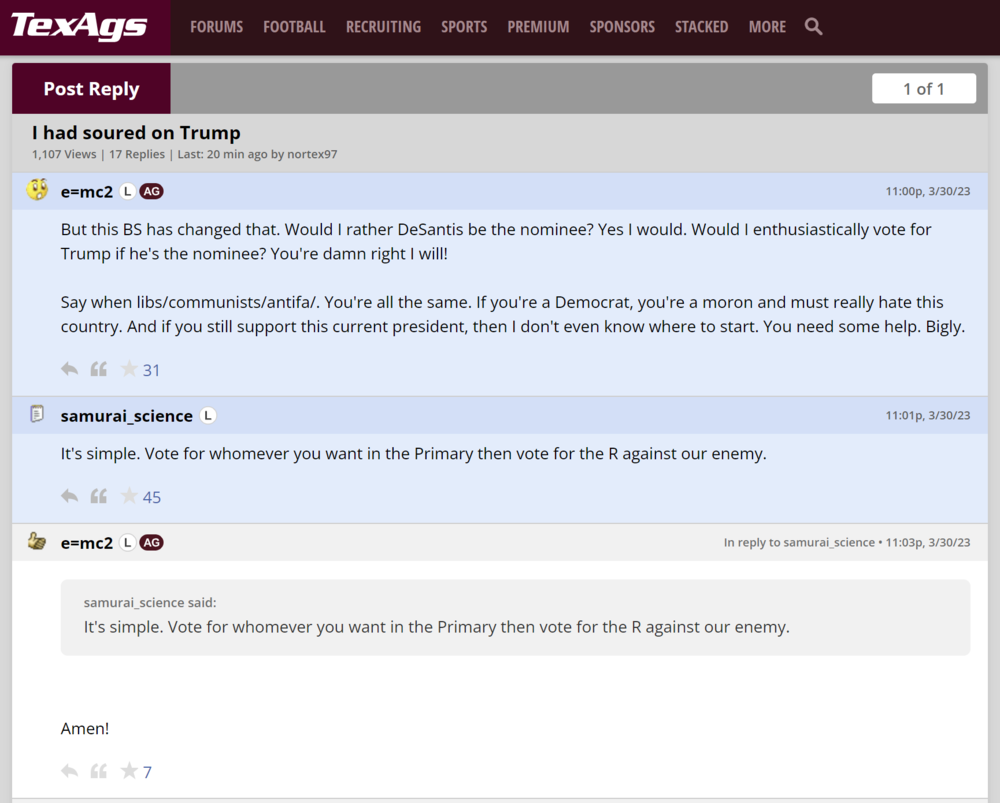Image resolution: width=1000 pixels, height=803 pixels.
Task: Click the search magnifier icon
Action: coord(813,27)
